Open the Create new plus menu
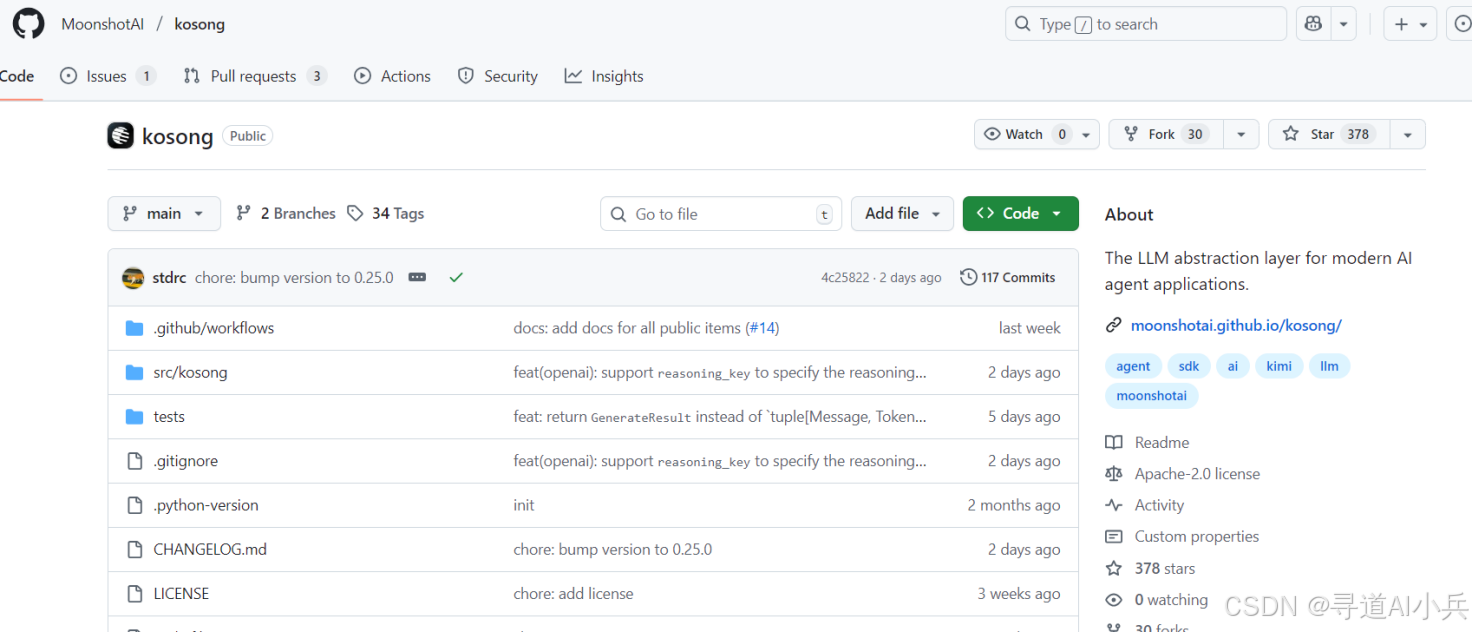 click(1410, 24)
